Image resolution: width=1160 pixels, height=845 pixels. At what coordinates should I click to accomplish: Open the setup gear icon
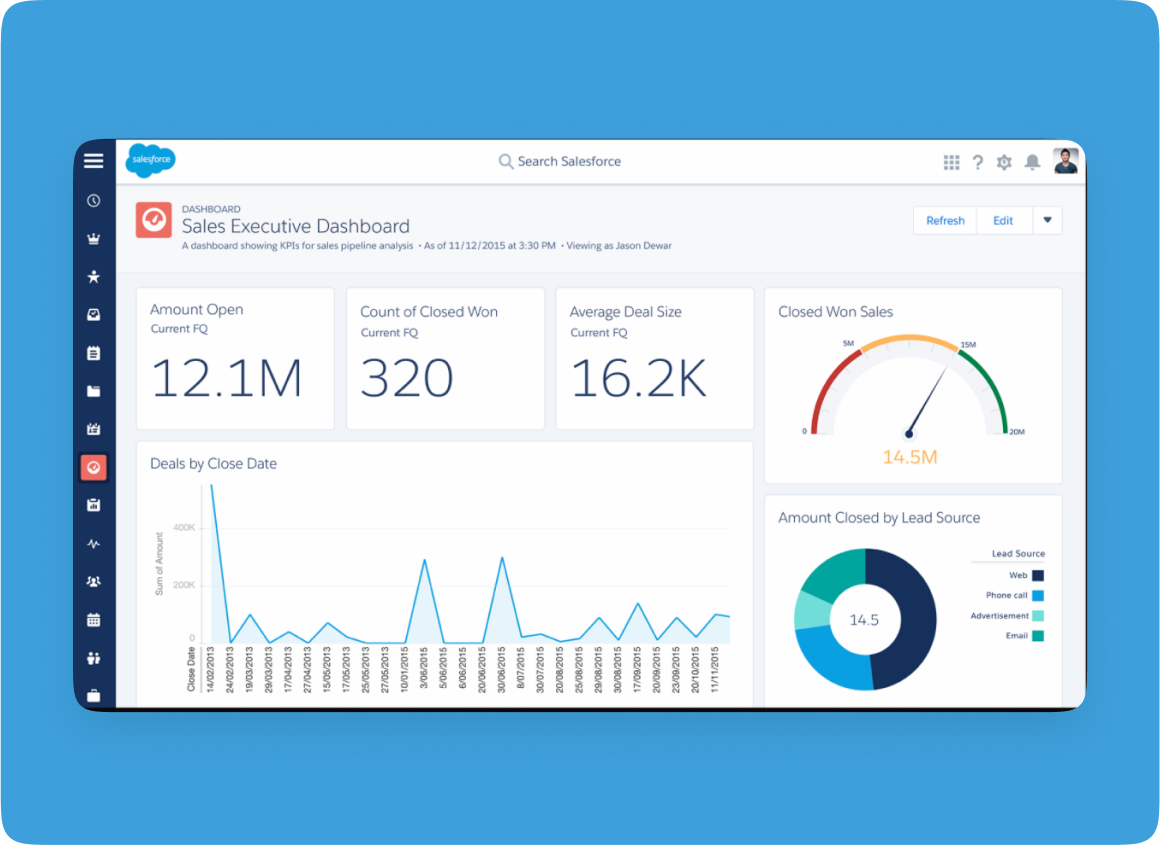pyautogui.click(x=1004, y=162)
